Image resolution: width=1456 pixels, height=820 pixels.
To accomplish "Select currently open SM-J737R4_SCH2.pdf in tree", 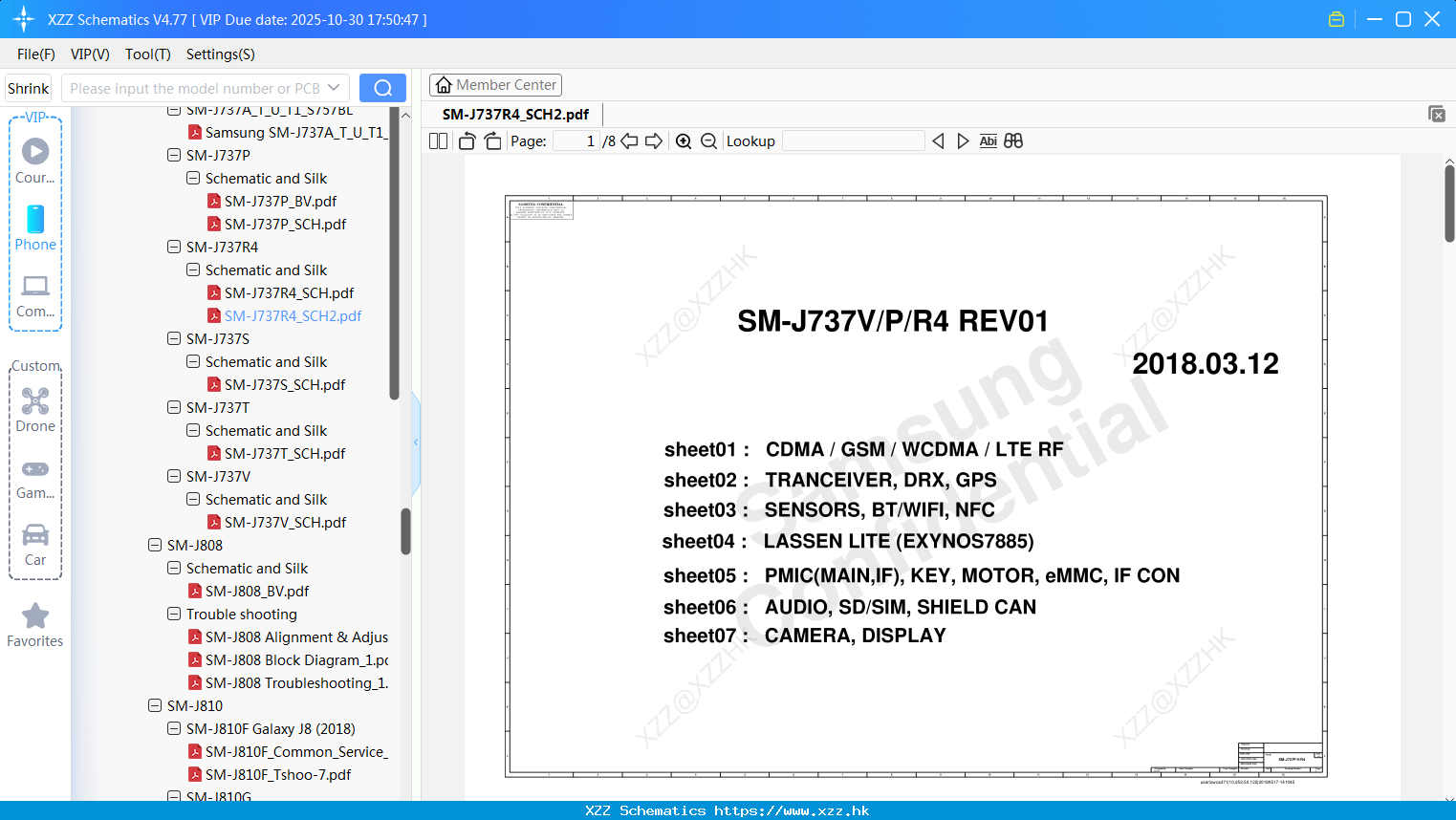I will click(x=293, y=315).
